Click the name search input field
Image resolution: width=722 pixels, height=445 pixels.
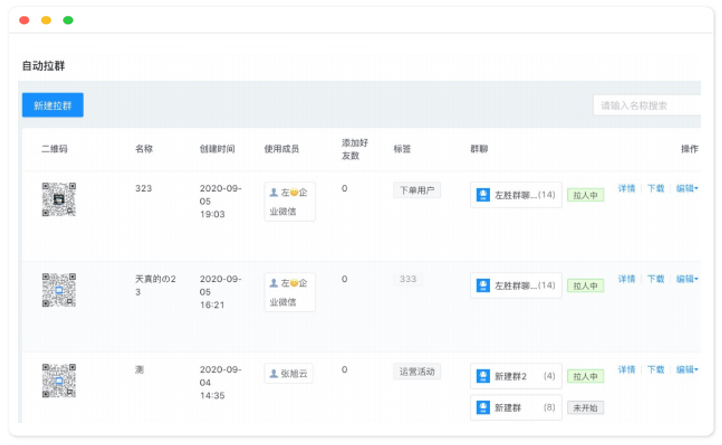[x=645, y=105]
